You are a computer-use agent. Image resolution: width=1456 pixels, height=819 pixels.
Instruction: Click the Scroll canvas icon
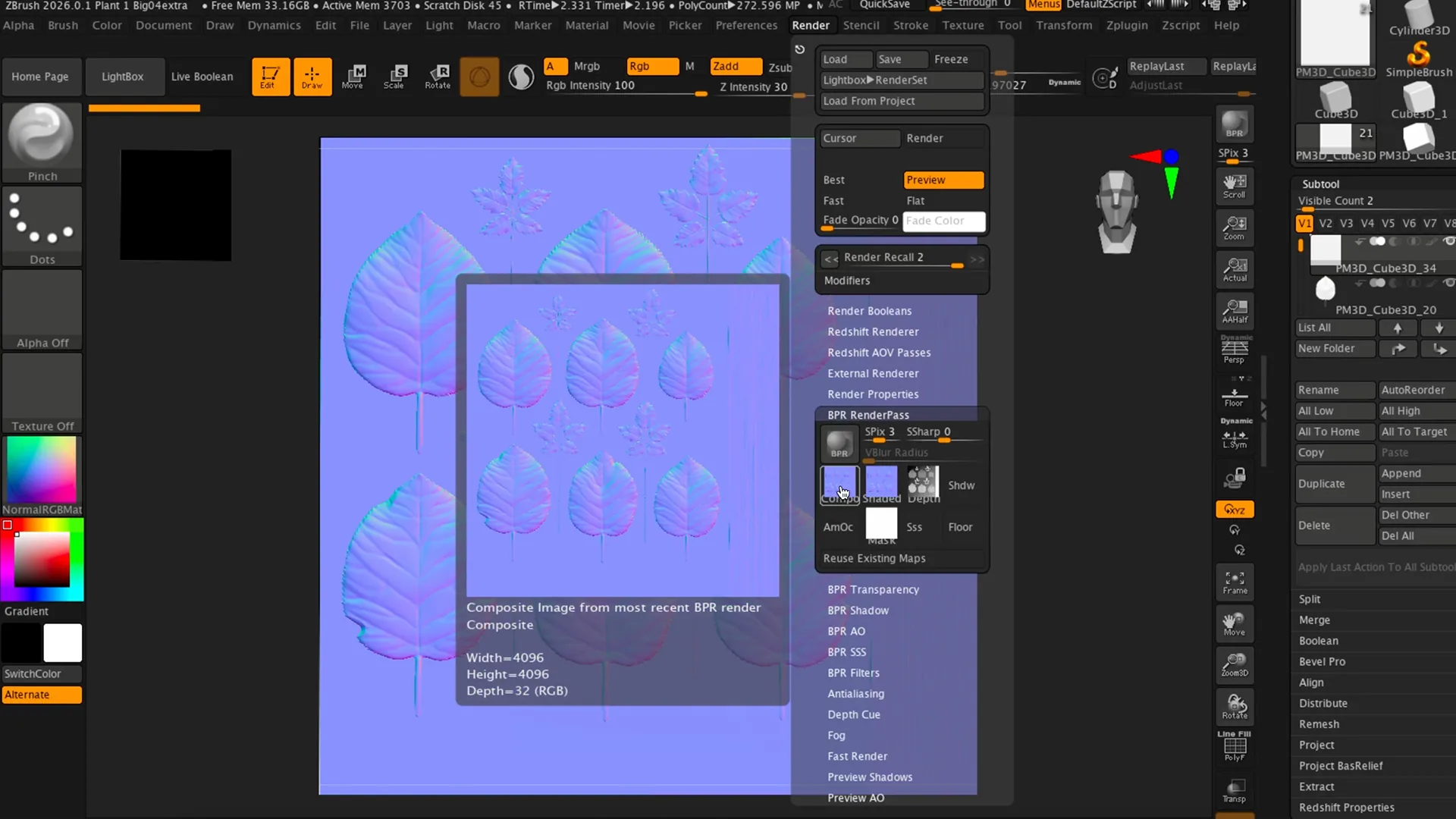[x=1235, y=186]
